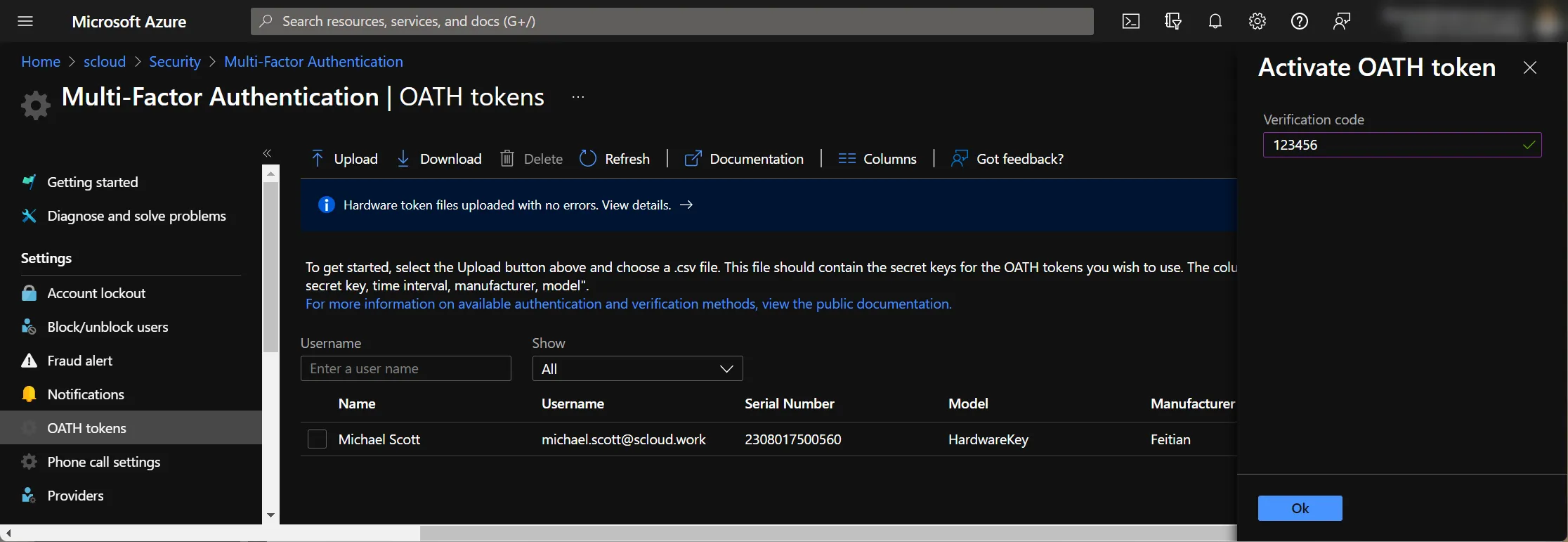Screen dimensions: 1568x542
Task: Go to Multi-Factor Authentication breadcrumb link
Action: pyautogui.click(x=313, y=62)
